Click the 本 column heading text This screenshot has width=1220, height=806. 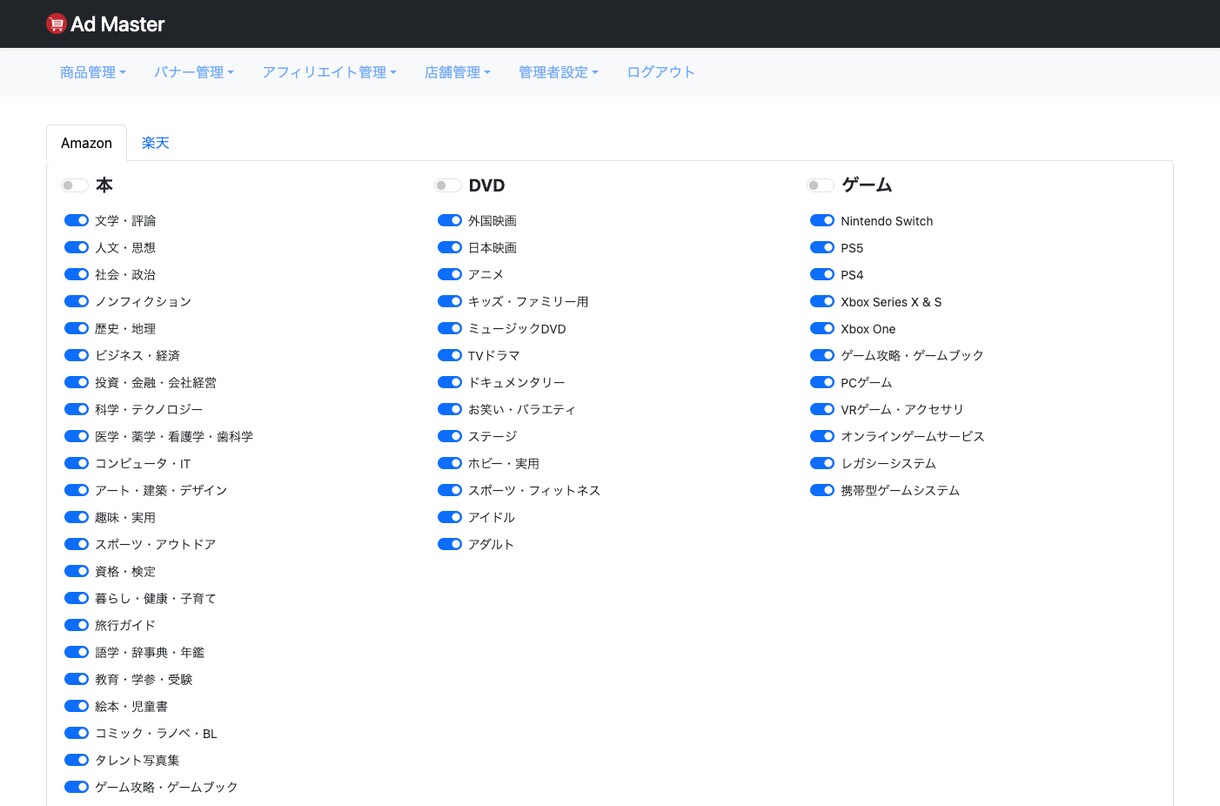(x=104, y=185)
